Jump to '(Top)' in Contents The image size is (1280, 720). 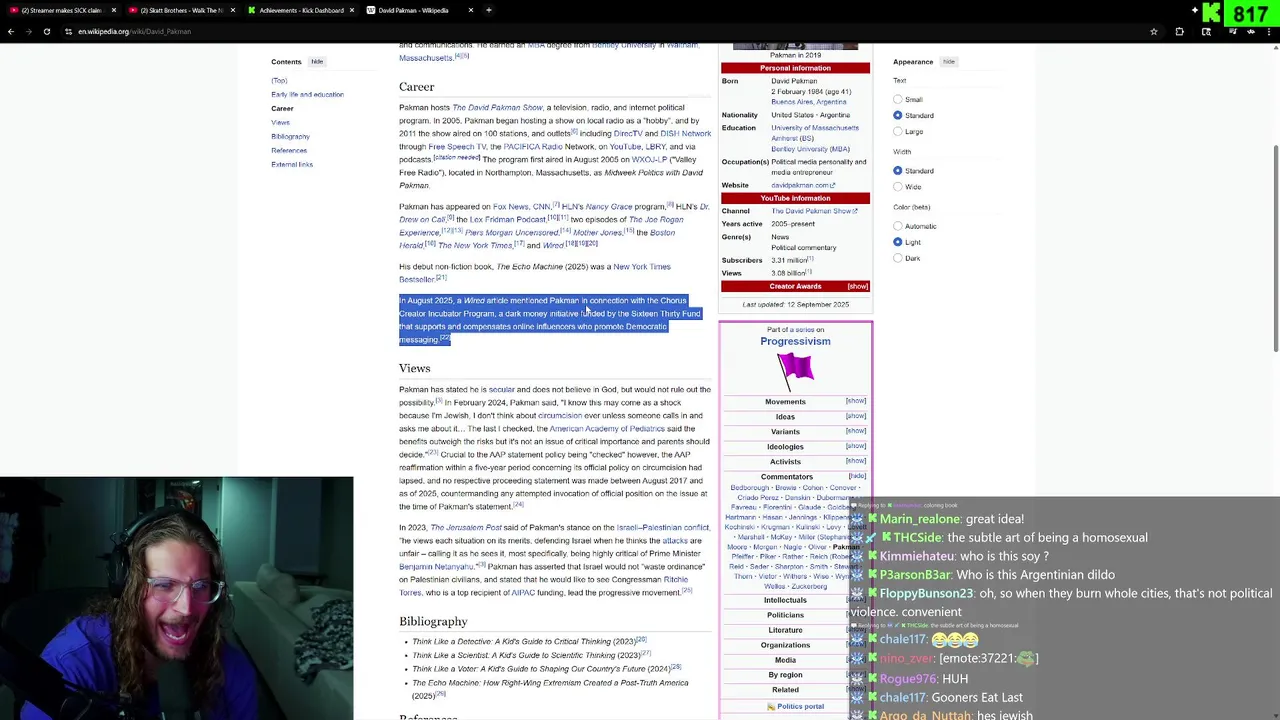click(279, 80)
